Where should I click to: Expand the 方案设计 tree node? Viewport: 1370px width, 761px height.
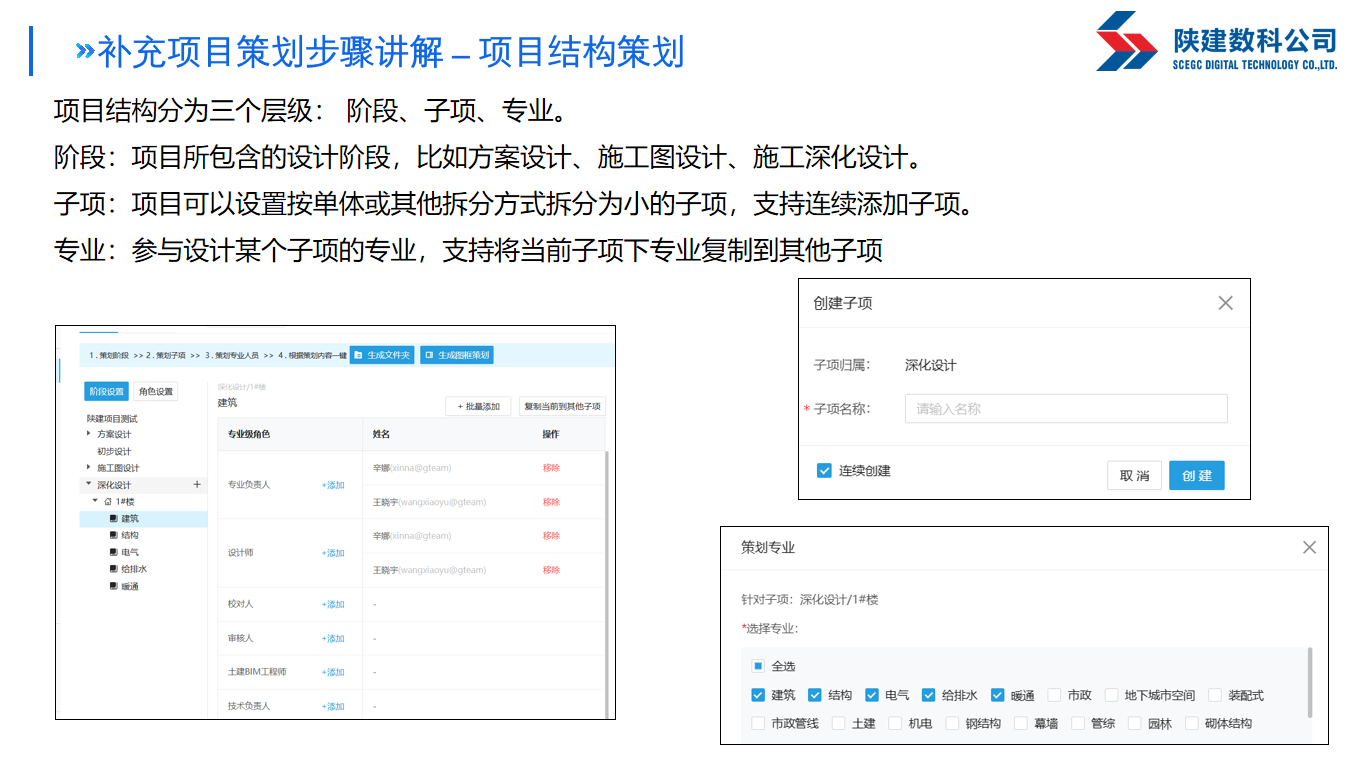(x=88, y=434)
